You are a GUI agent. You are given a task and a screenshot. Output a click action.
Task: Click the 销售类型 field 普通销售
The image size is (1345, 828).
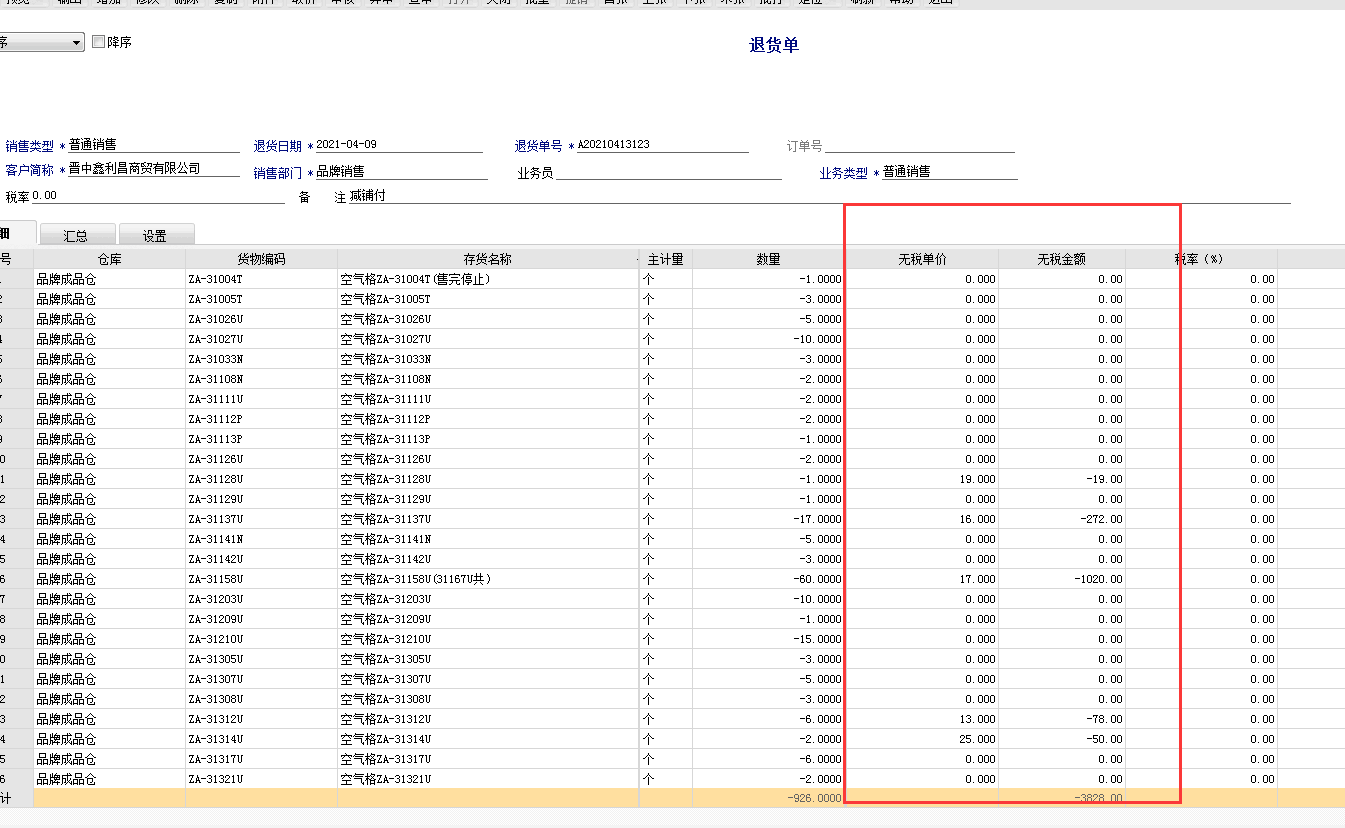click(x=154, y=145)
